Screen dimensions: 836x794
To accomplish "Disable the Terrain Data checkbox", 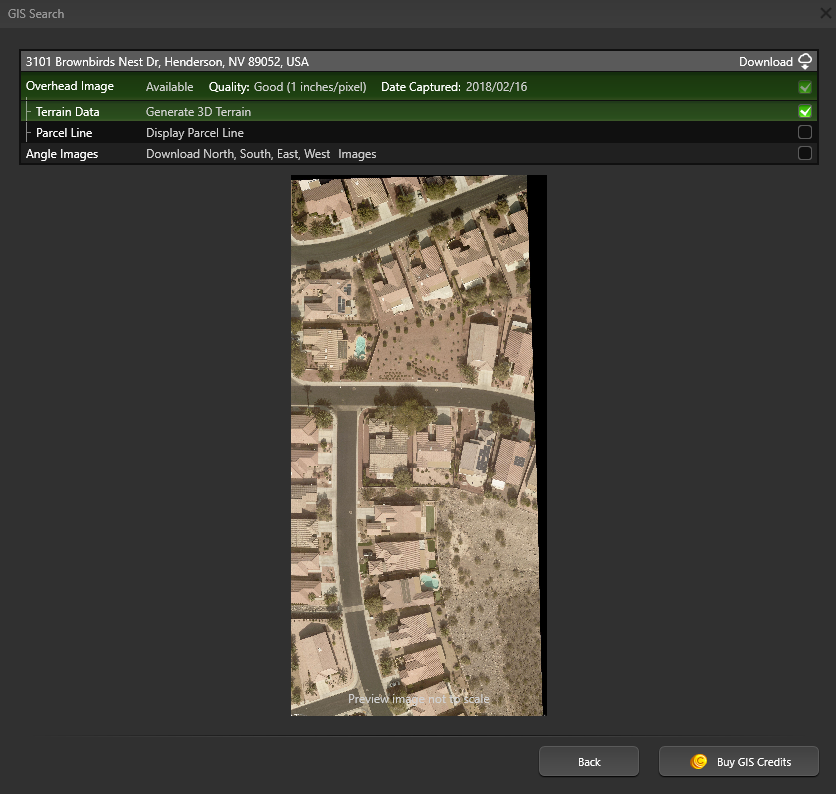I will [804, 111].
